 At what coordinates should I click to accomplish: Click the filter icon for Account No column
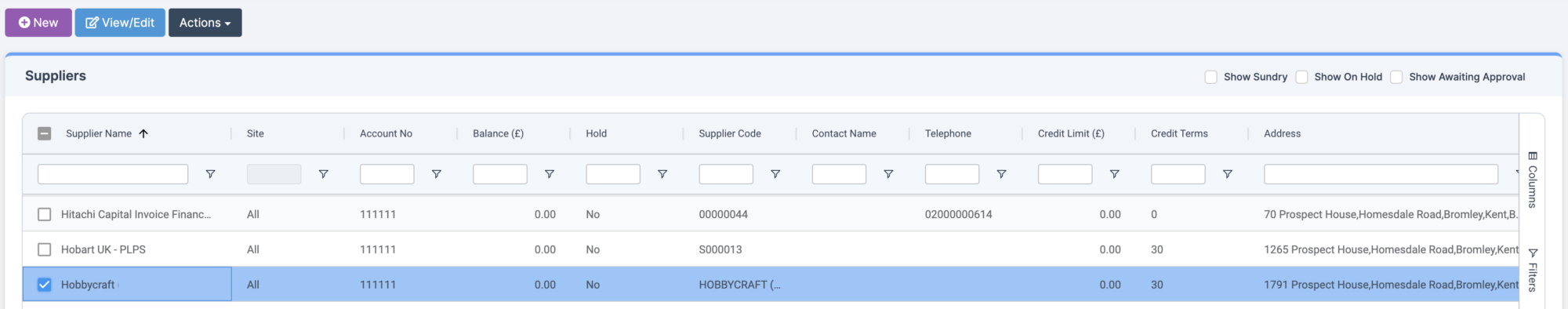436,174
